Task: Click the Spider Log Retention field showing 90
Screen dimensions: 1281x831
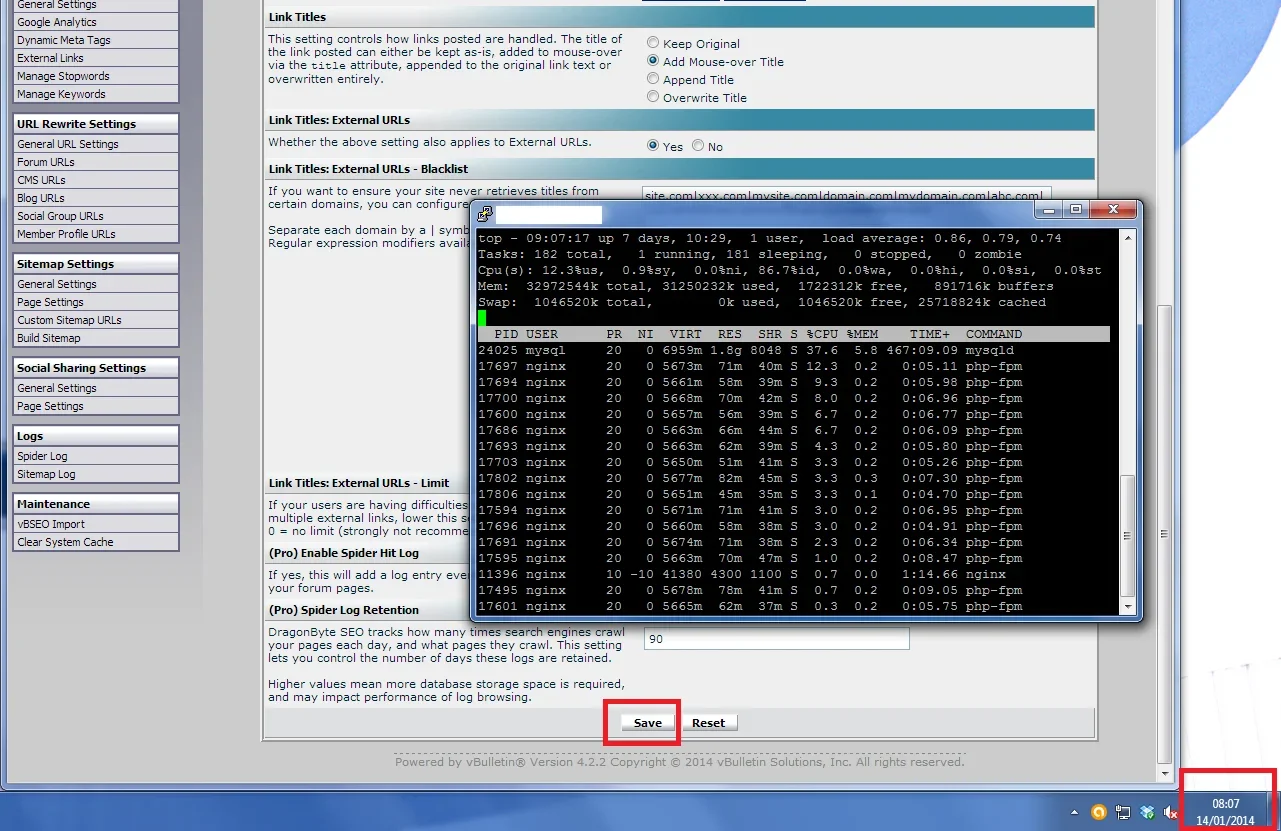Action: pyautogui.click(x=776, y=638)
